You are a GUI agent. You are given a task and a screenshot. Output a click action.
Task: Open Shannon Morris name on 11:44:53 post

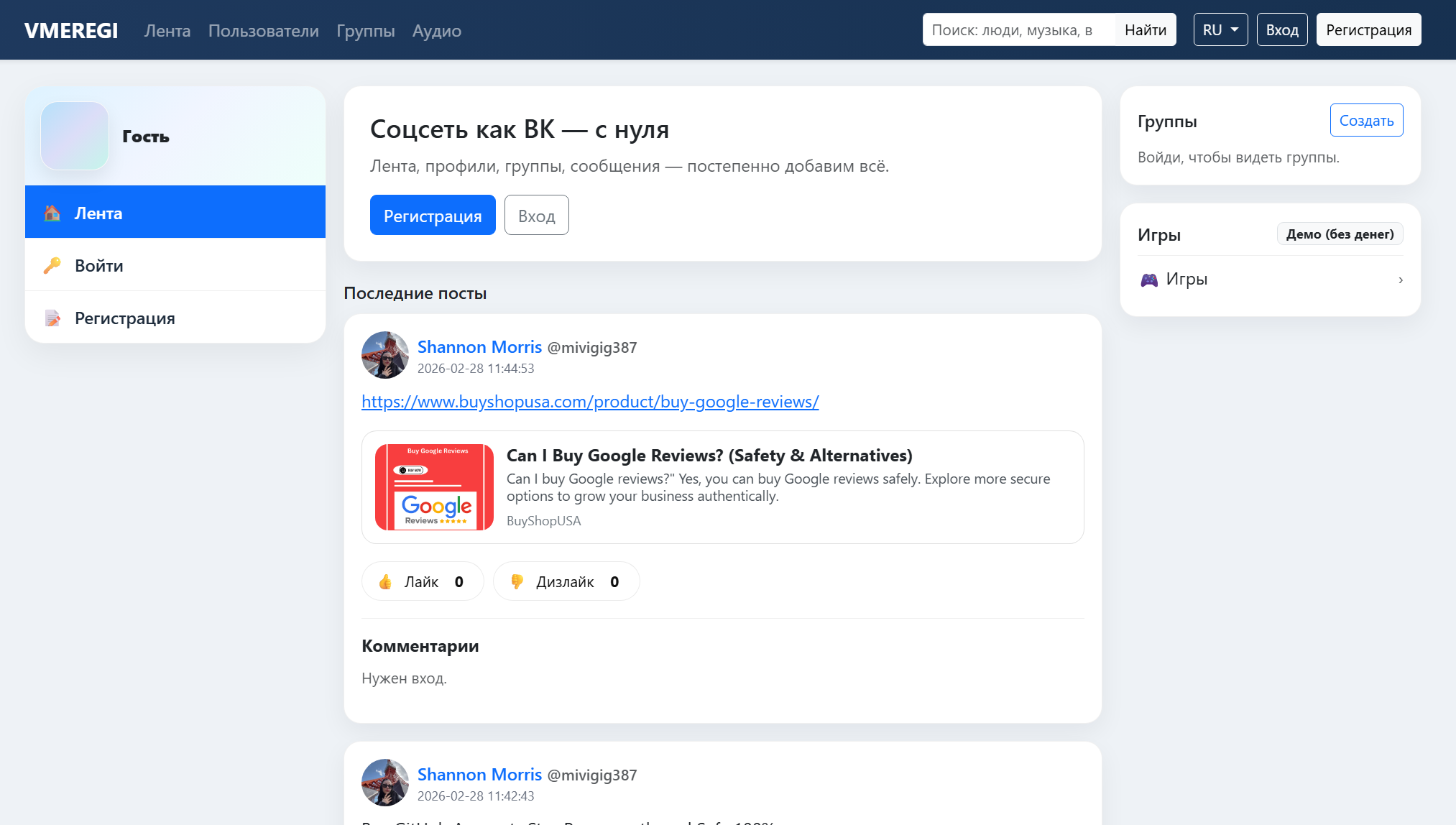click(x=479, y=347)
